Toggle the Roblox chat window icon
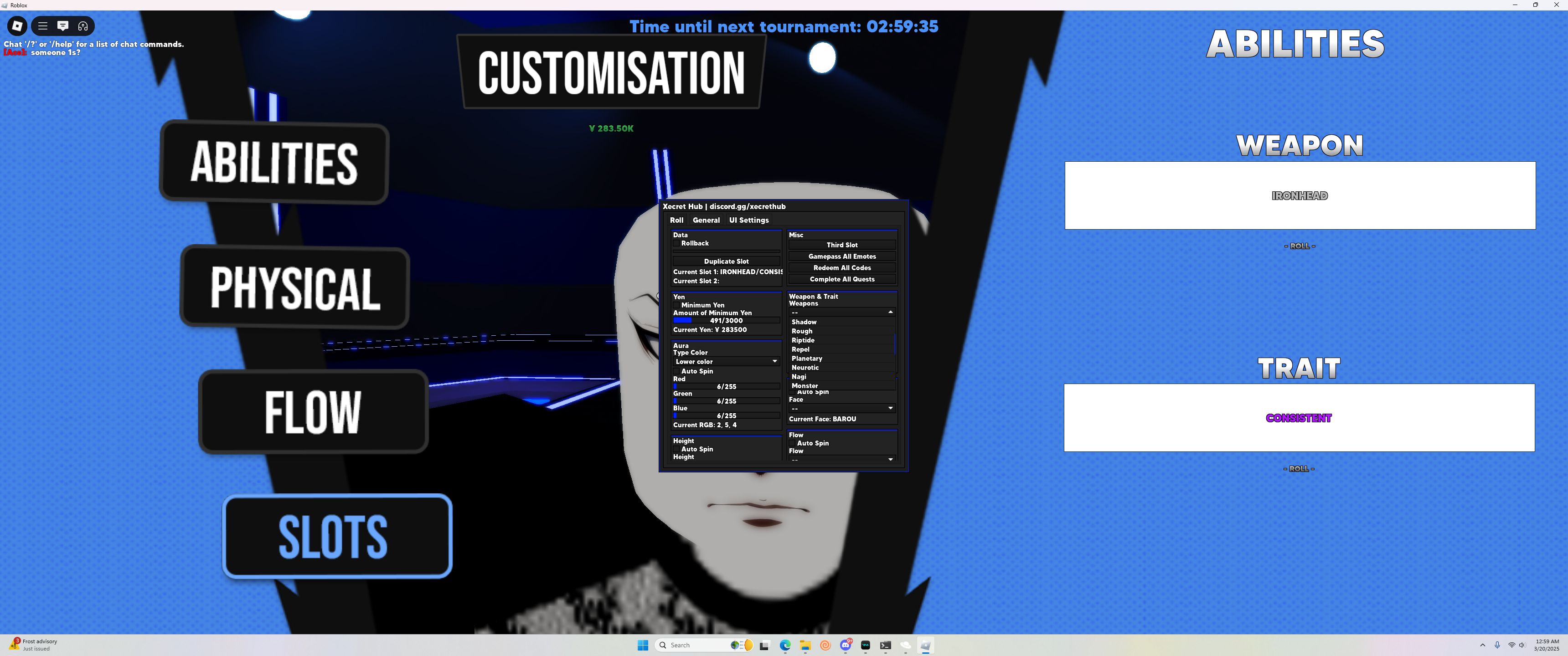The image size is (1568, 656). [x=63, y=26]
